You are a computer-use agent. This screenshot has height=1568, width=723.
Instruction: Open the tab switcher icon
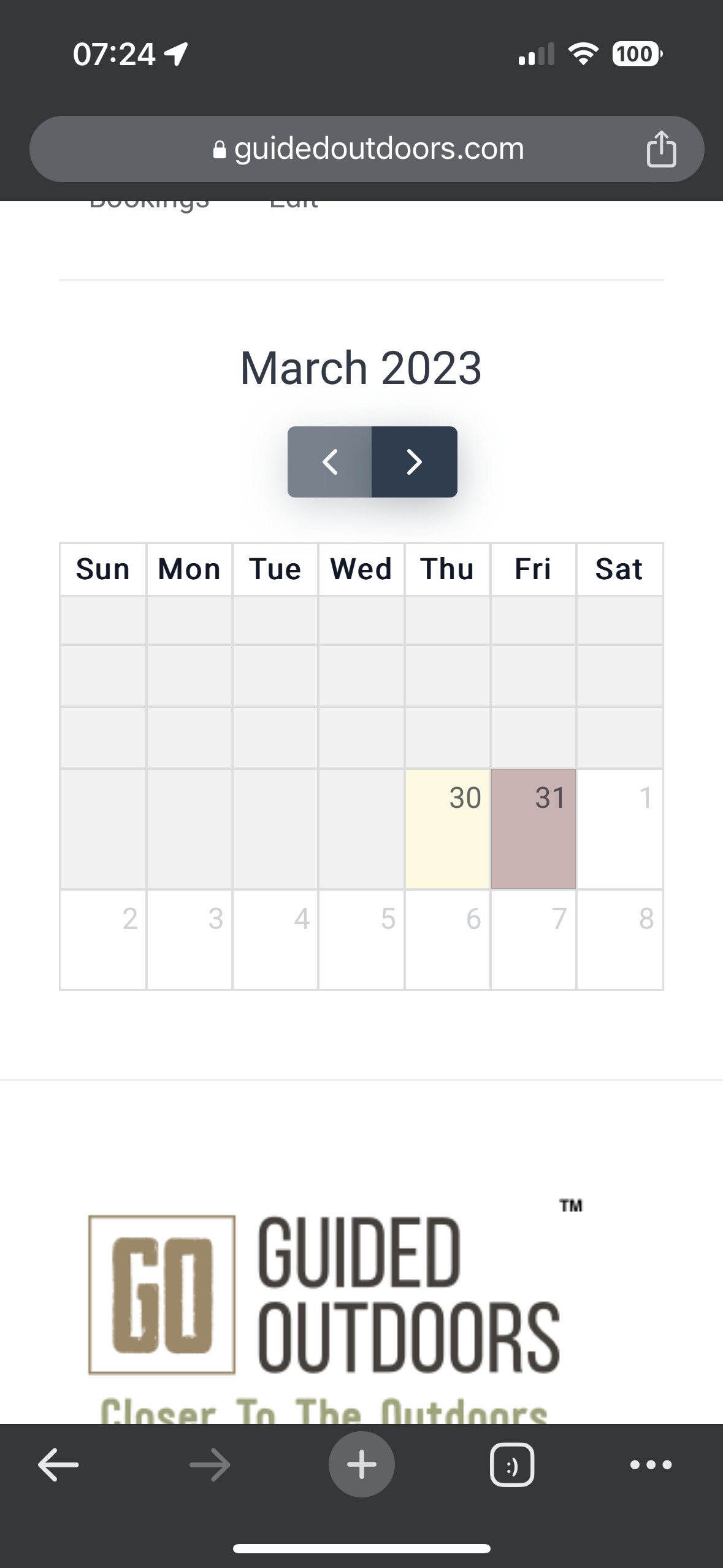tap(512, 1465)
